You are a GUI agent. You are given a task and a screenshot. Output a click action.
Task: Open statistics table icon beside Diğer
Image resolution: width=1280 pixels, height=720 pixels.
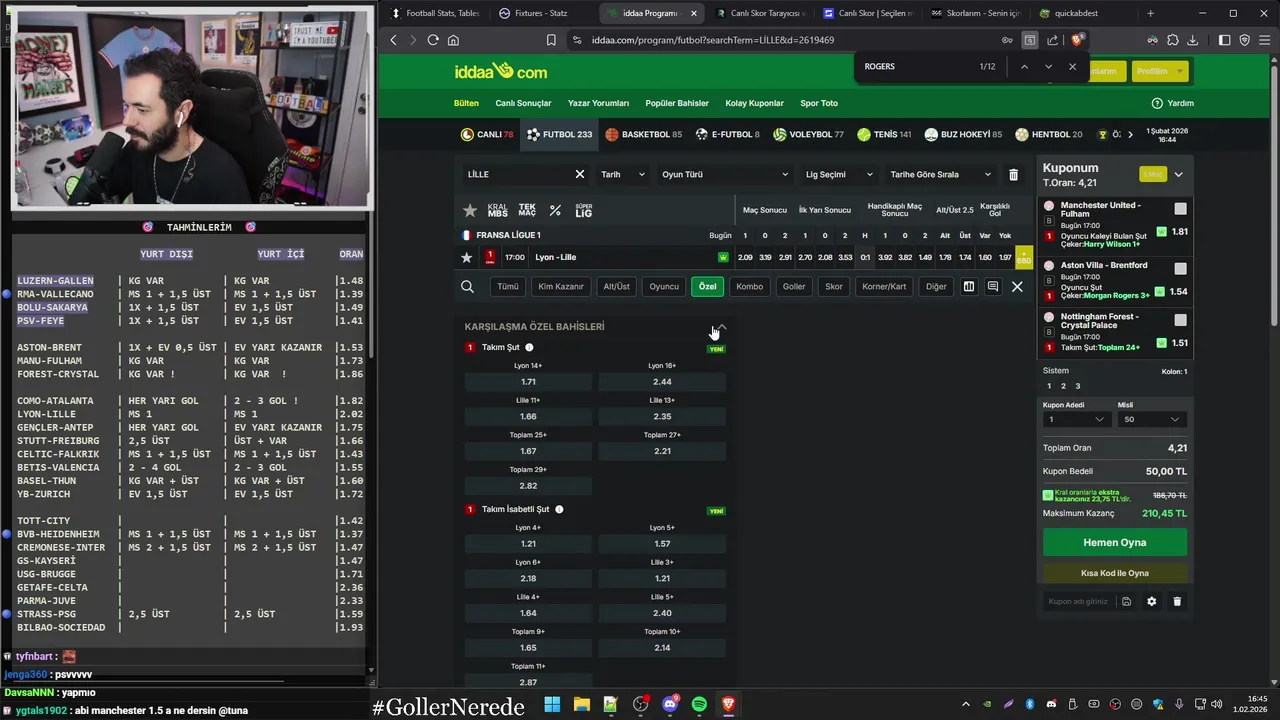tap(968, 287)
